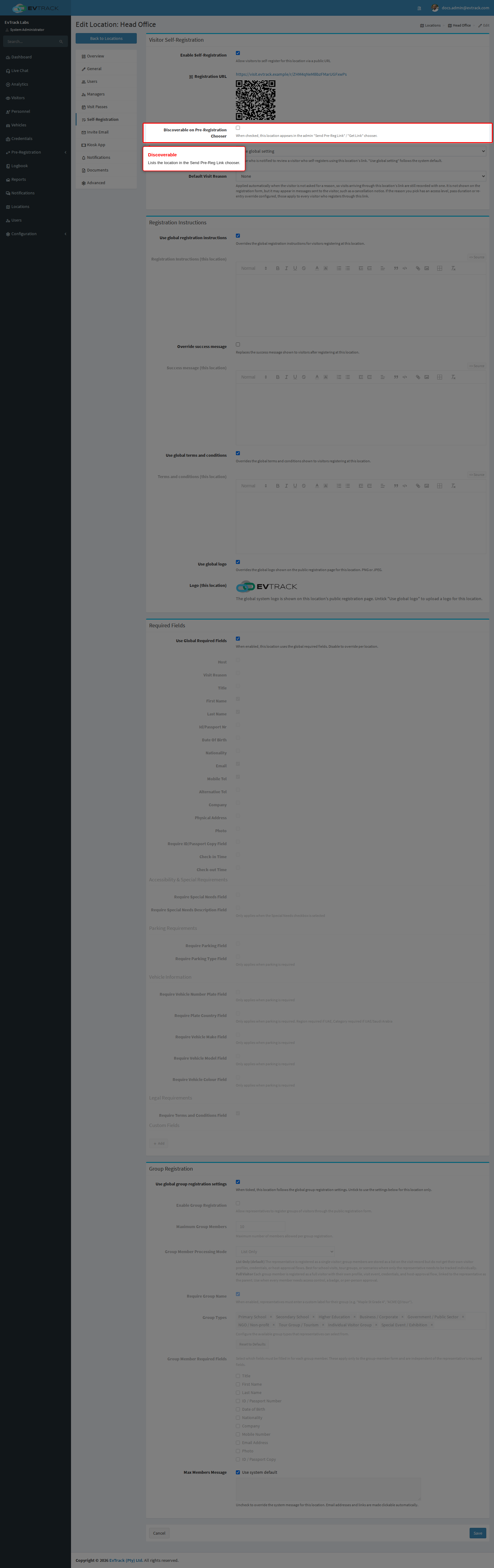The image size is (494, 1568).
Task: Insert table in Success message editor toolbar
Action: point(439,377)
